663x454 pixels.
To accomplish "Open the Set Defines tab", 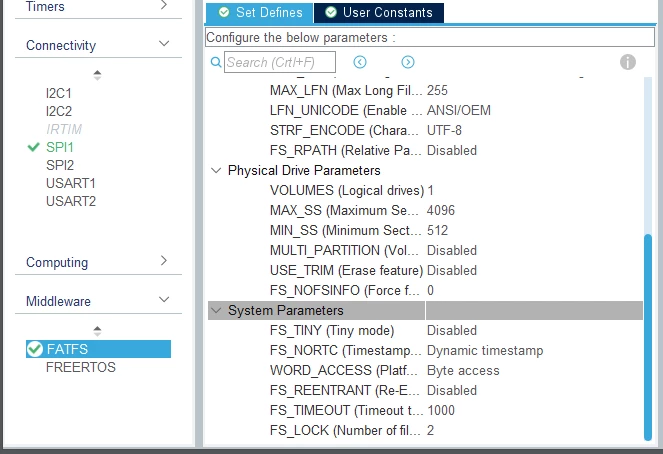I will pyautogui.click(x=260, y=13).
